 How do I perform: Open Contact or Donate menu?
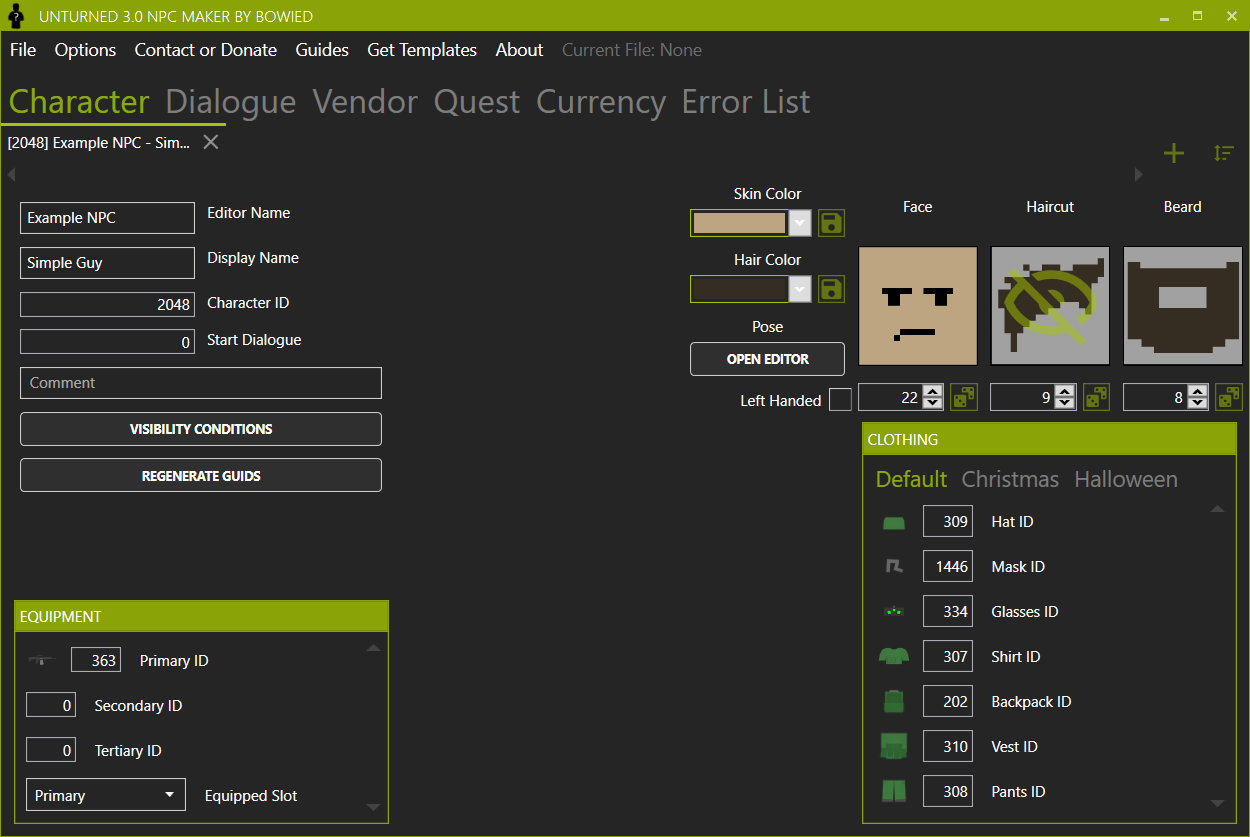tap(206, 50)
